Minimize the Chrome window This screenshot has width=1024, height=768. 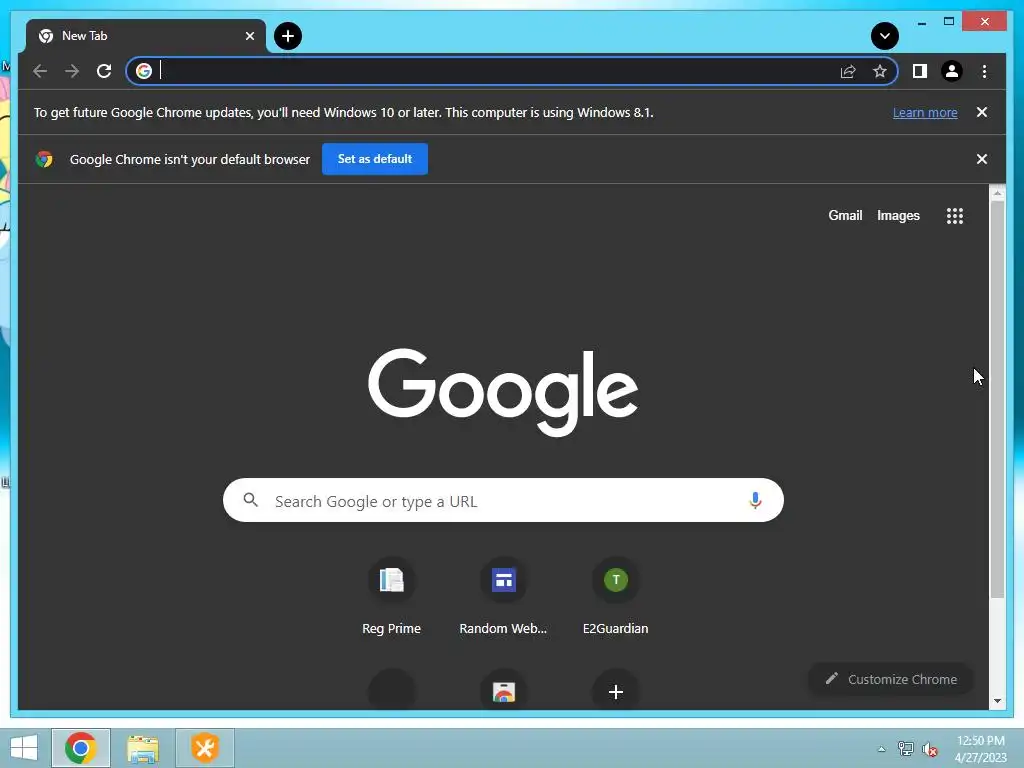pos(921,23)
